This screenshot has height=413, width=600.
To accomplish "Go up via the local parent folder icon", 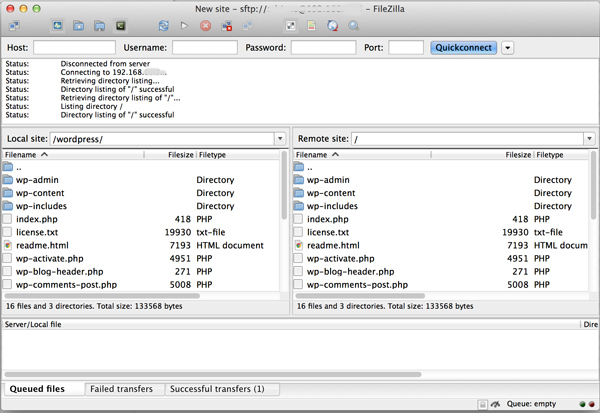I will click(x=8, y=167).
